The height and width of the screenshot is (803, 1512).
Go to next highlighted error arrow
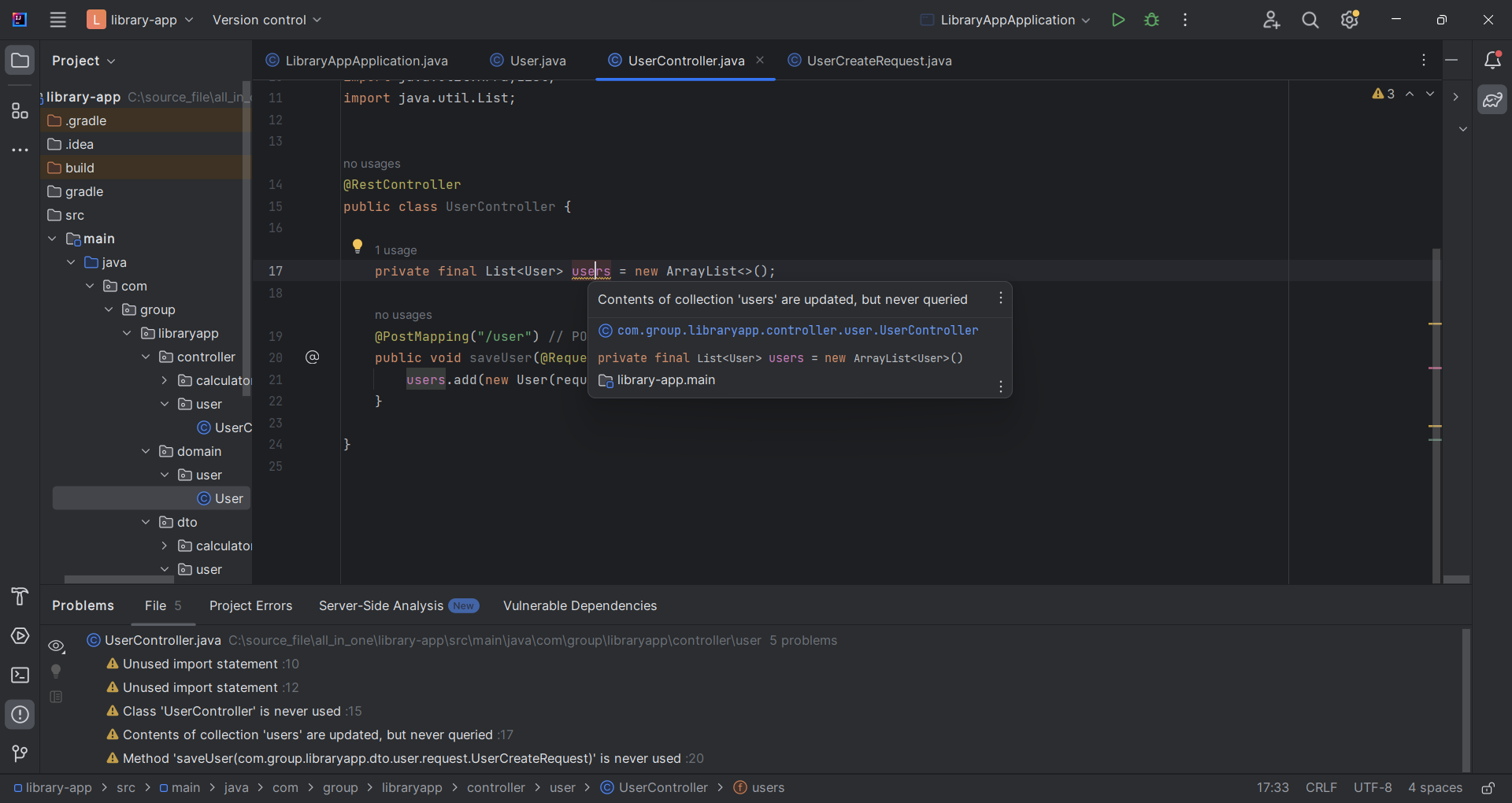(x=1430, y=94)
